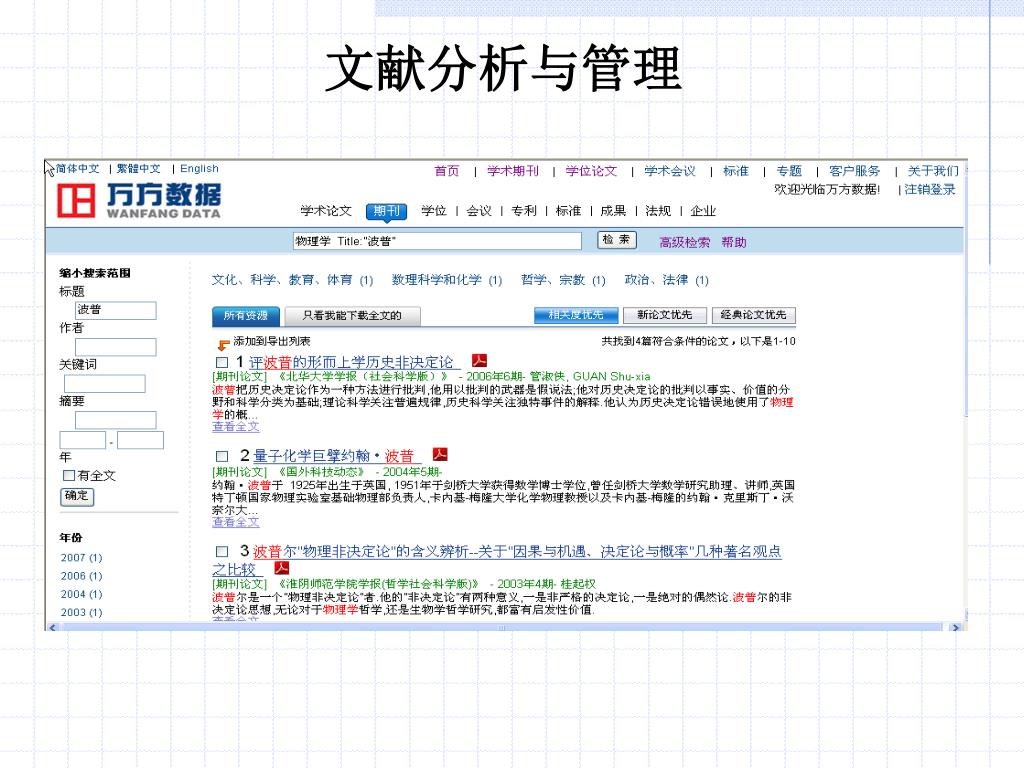1024x768 pixels.
Task: Click the 确定 confirm button
Action: [x=77, y=496]
